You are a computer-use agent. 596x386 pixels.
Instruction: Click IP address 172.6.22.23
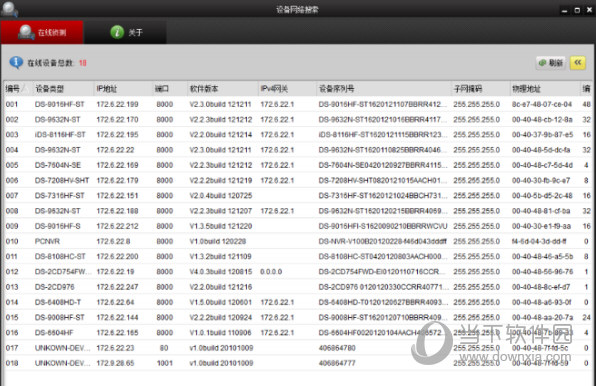tap(116, 347)
